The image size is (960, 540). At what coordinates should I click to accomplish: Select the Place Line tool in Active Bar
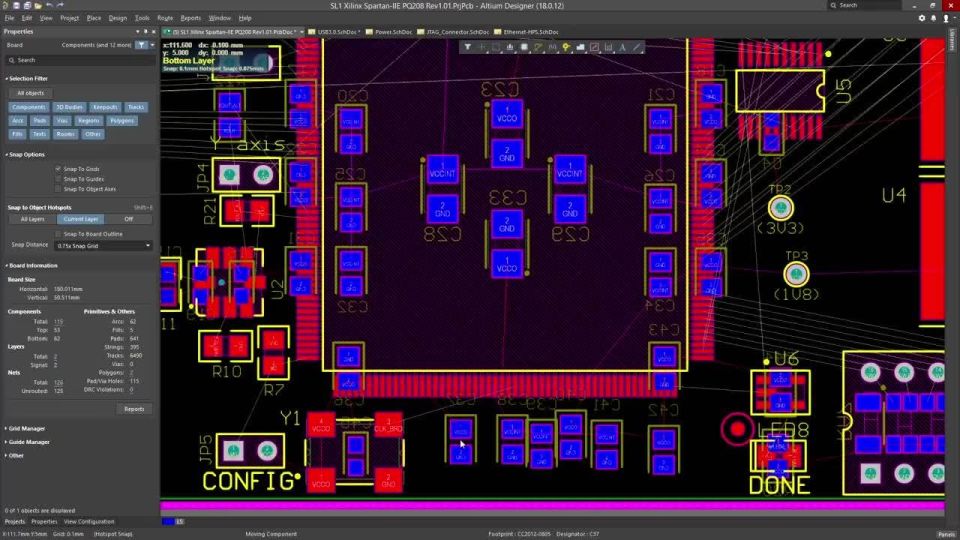(637, 47)
